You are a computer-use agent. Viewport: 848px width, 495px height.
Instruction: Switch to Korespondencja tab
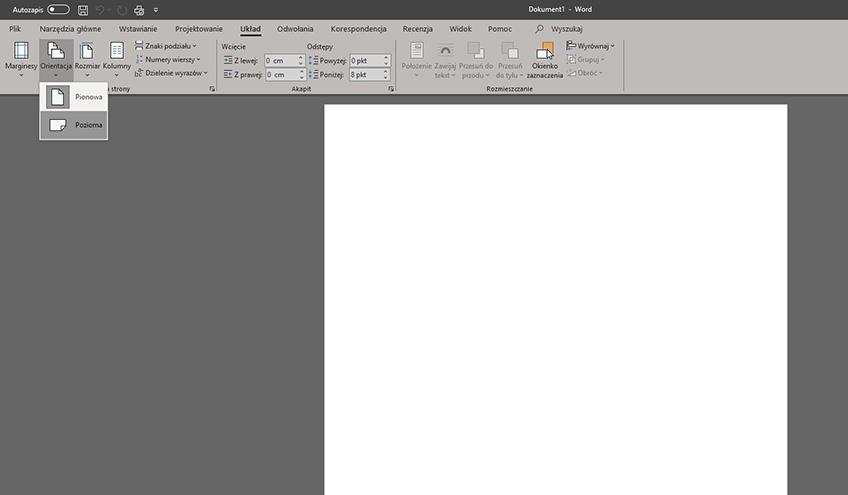358,29
